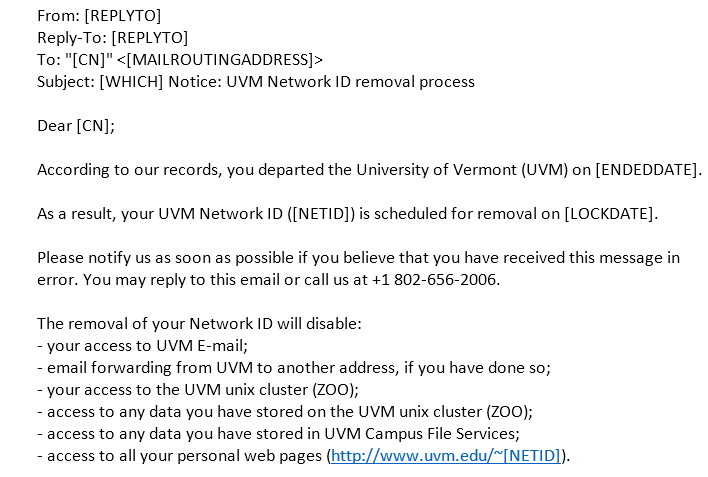This screenshot has width=708, height=477.
Task: Click the 'UVM Campus File Services' bullet line
Action: tap(279, 434)
